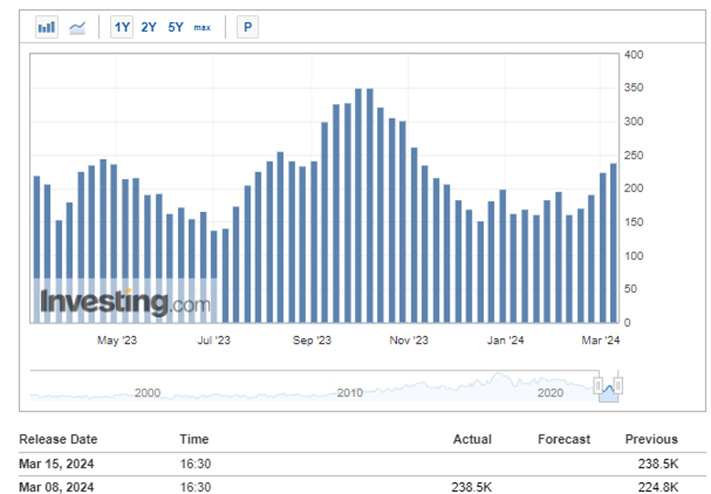Screen dimensions: 711x494
Task: Select the max time range
Action: [202, 28]
